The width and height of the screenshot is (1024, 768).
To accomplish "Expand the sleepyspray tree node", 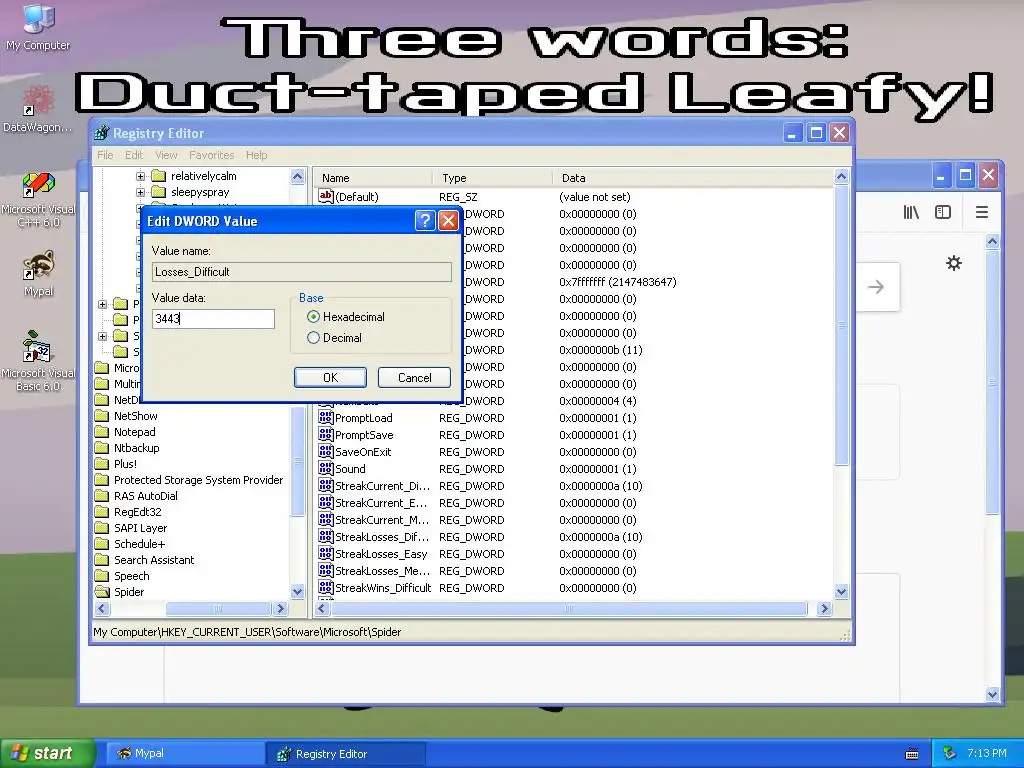I will 140,192.
